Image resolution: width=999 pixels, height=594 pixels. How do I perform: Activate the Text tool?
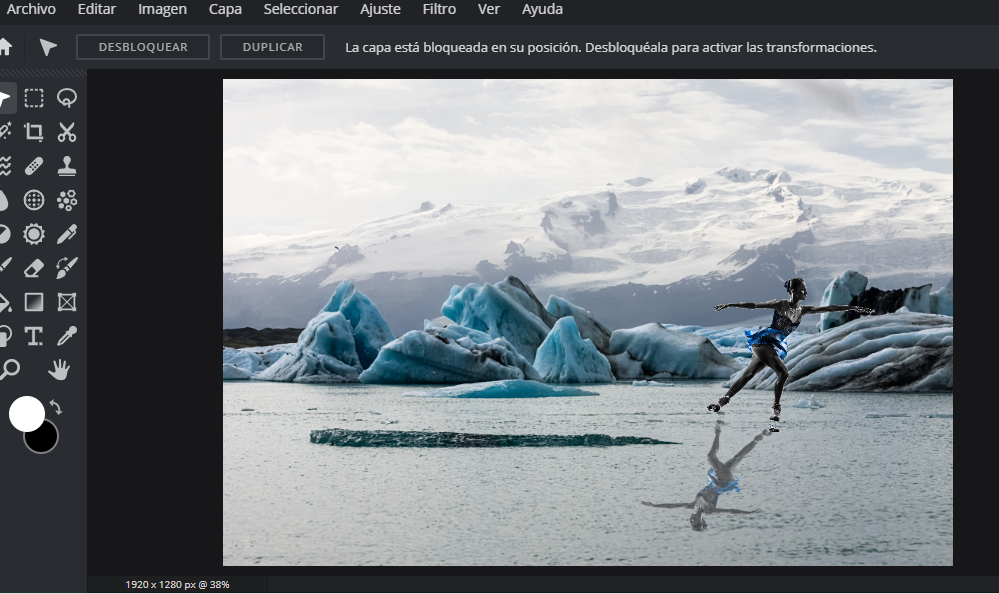tap(34, 336)
